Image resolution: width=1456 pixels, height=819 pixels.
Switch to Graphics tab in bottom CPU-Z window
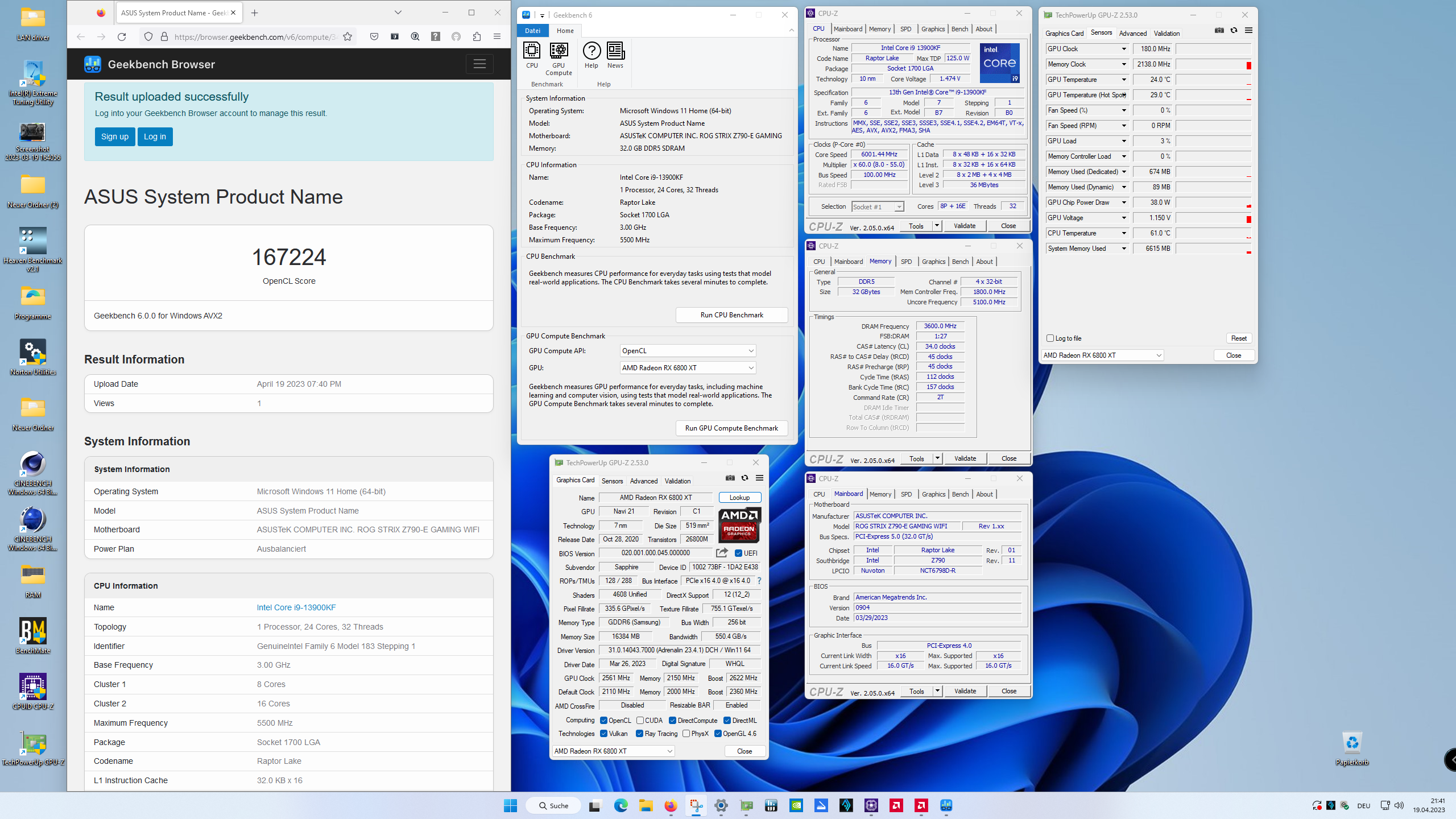tap(933, 494)
